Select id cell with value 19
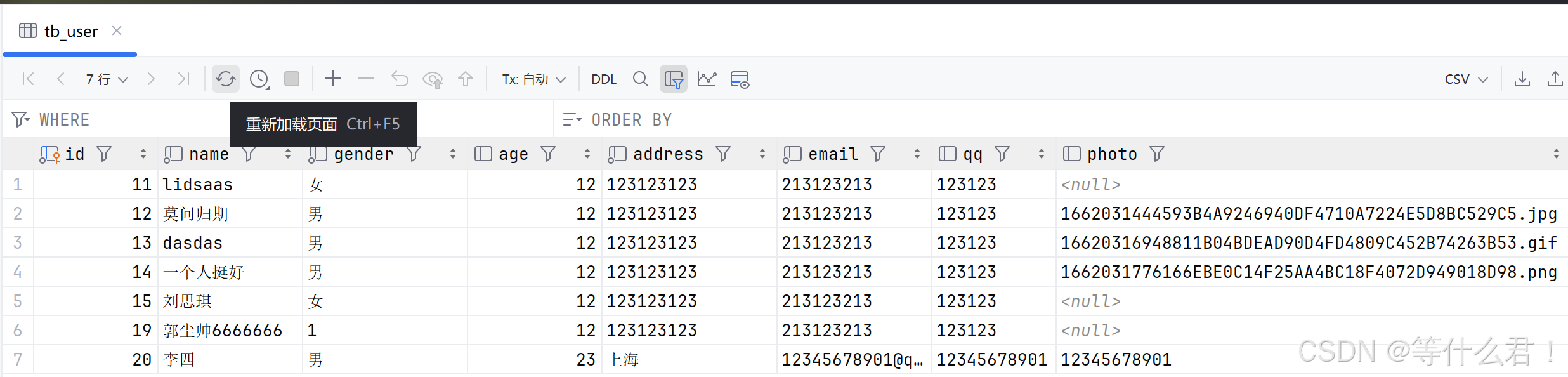 coord(96,330)
